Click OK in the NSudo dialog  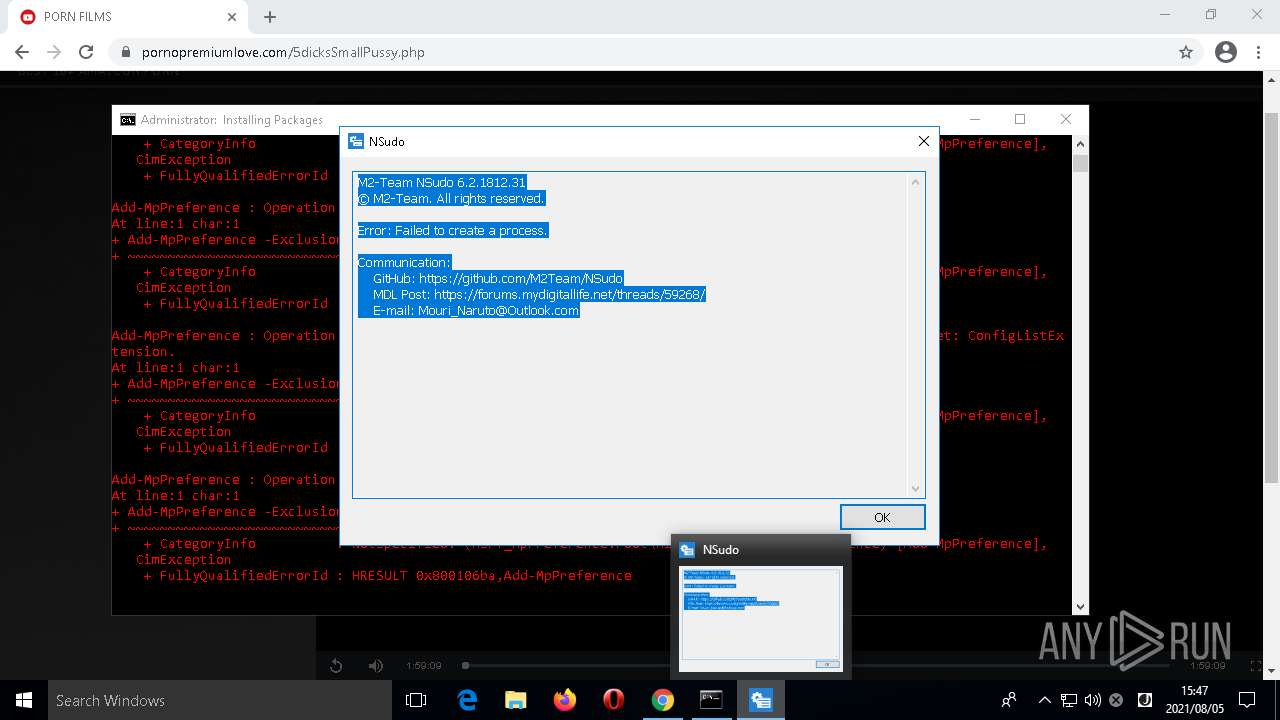[x=882, y=517]
